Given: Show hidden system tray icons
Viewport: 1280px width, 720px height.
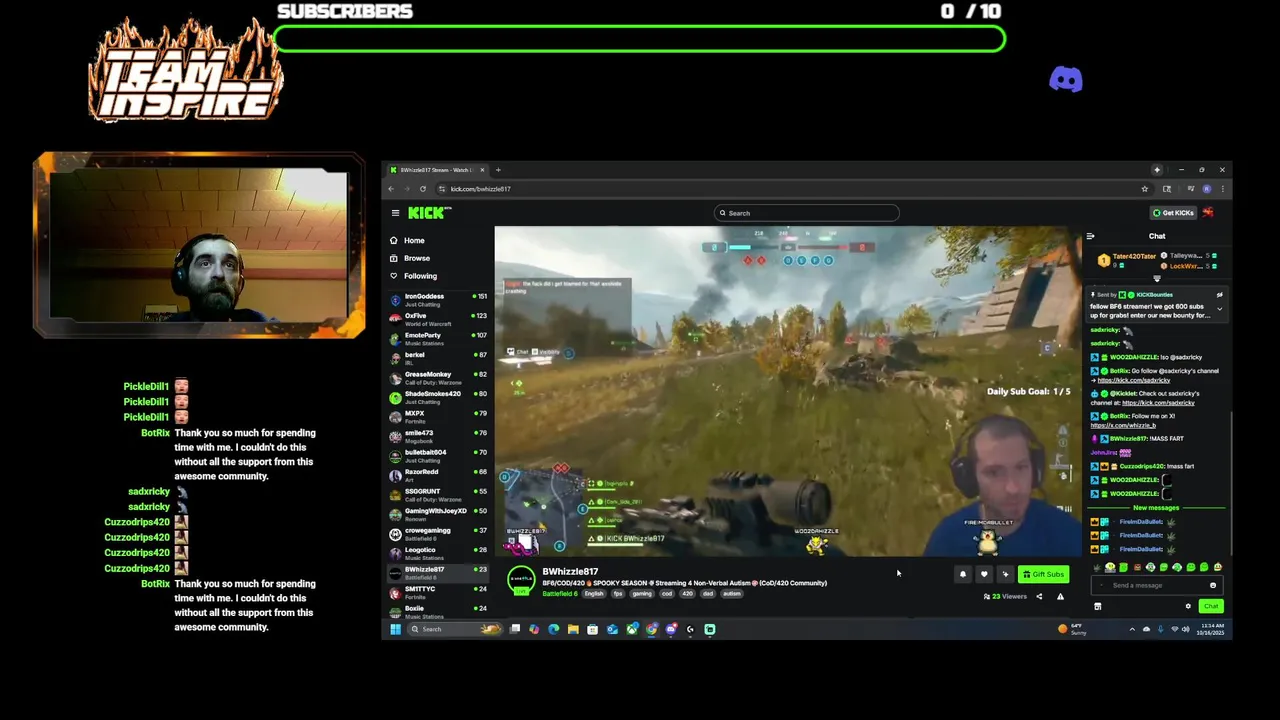Looking at the screenshot, I should pyautogui.click(x=1132, y=629).
